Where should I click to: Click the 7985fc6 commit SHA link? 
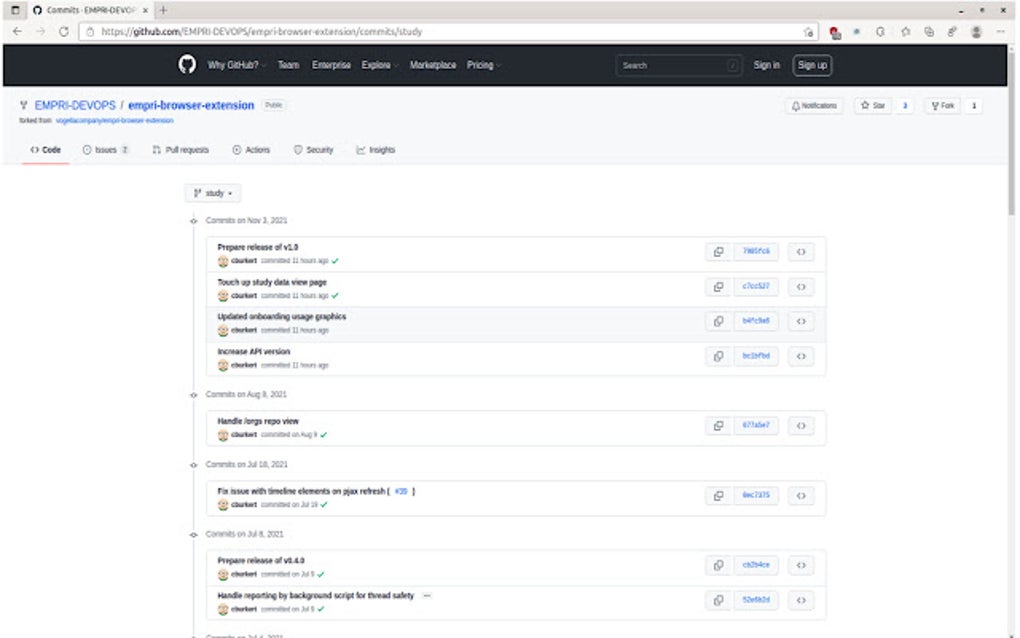(756, 251)
